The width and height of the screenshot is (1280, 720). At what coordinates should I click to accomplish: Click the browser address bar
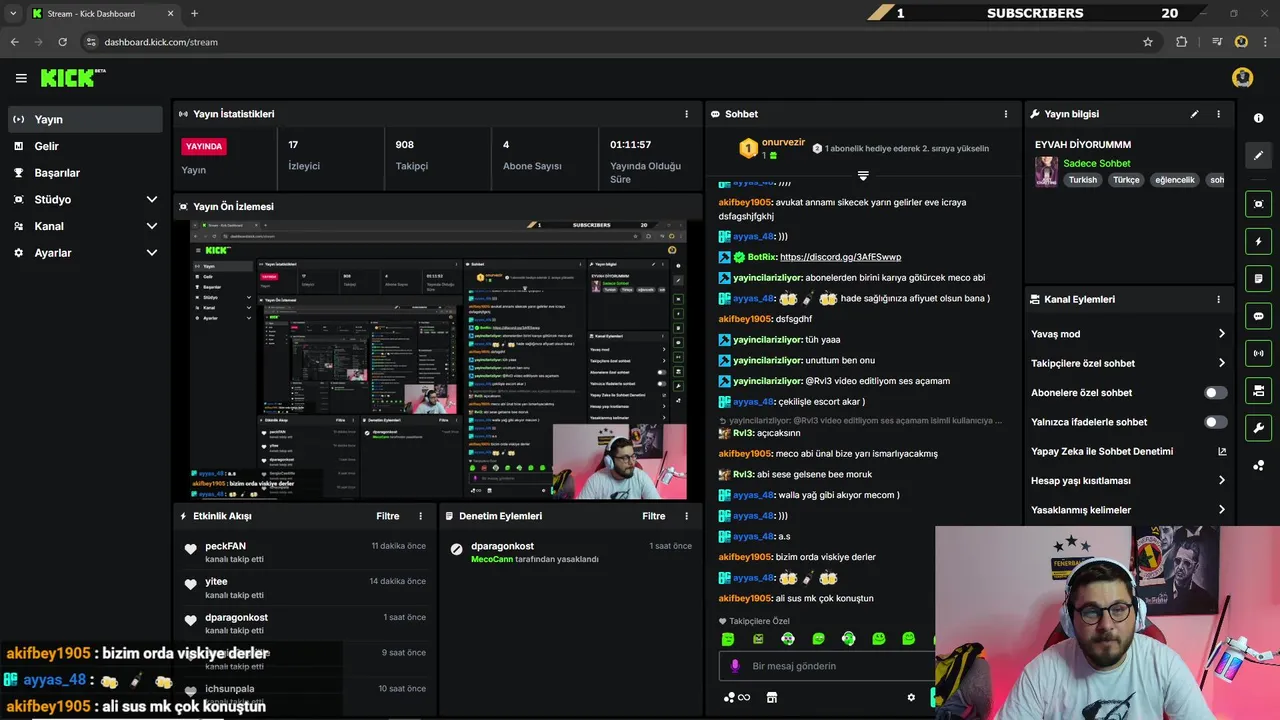click(x=610, y=42)
